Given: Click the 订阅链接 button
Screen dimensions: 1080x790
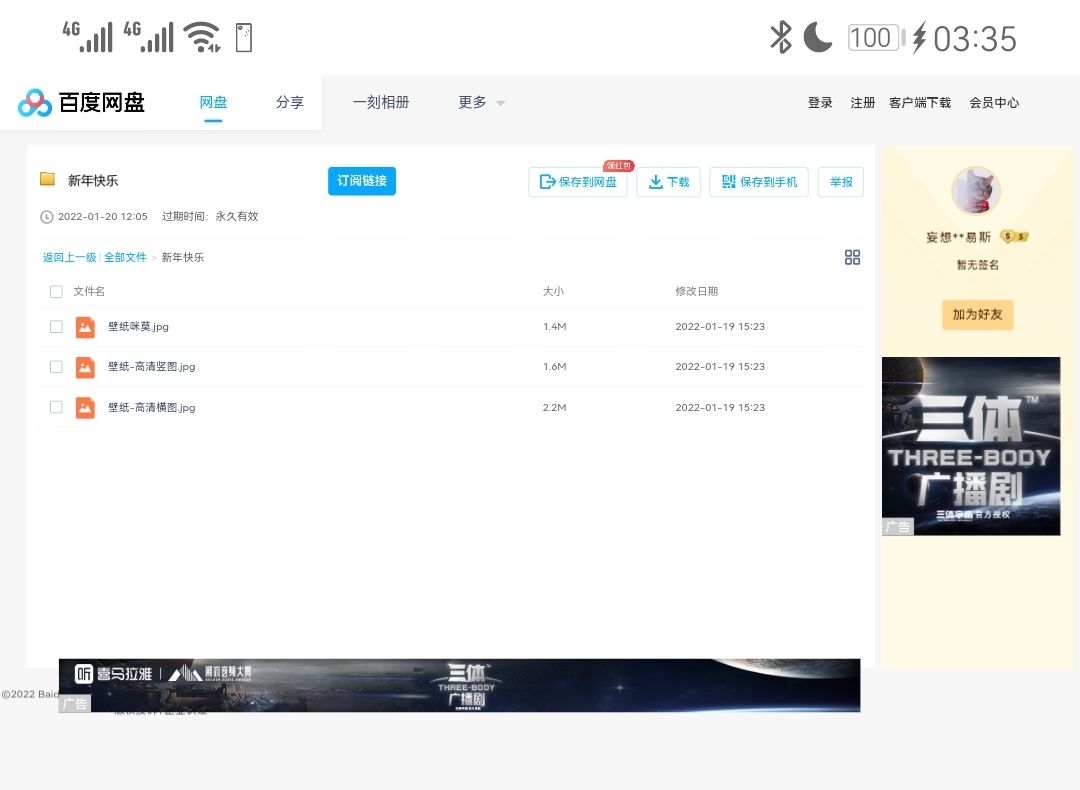Looking at the screenshot, I should pyautogui.click(x=362, y=181).
